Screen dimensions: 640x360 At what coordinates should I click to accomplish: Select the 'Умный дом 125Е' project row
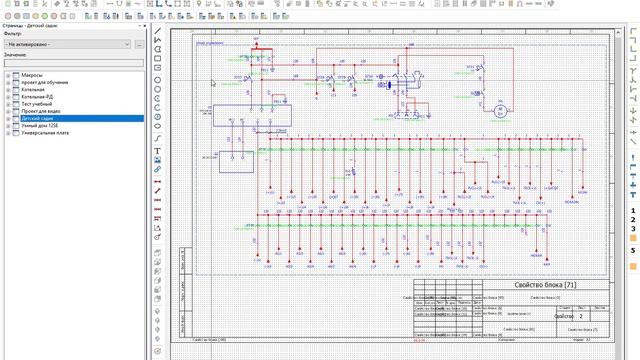click(40, 126)
